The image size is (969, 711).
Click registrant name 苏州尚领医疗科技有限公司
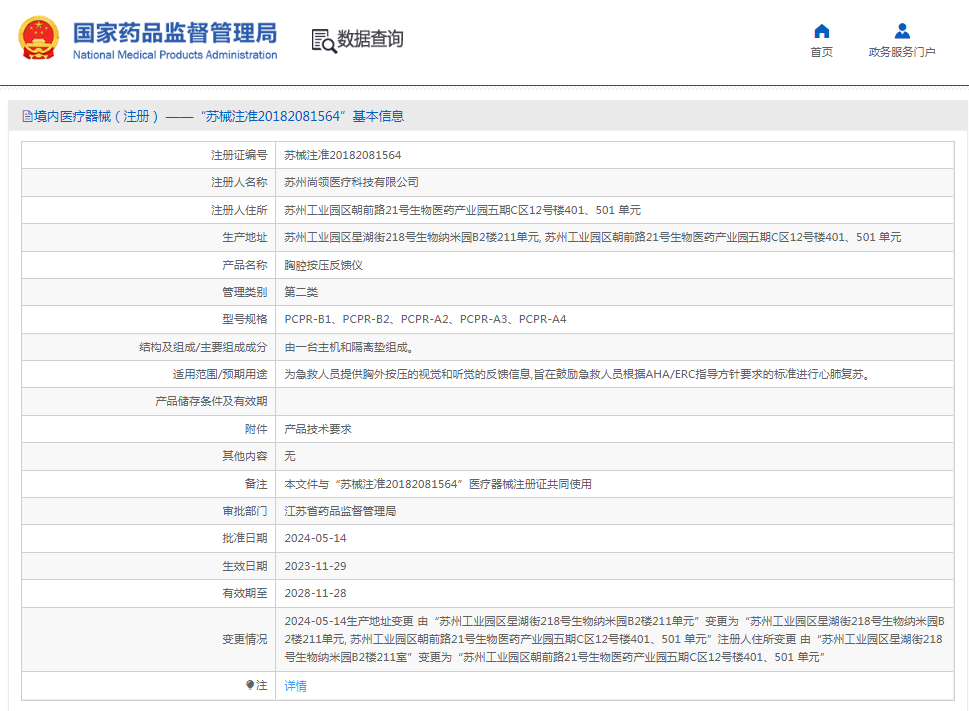(351, 183)
